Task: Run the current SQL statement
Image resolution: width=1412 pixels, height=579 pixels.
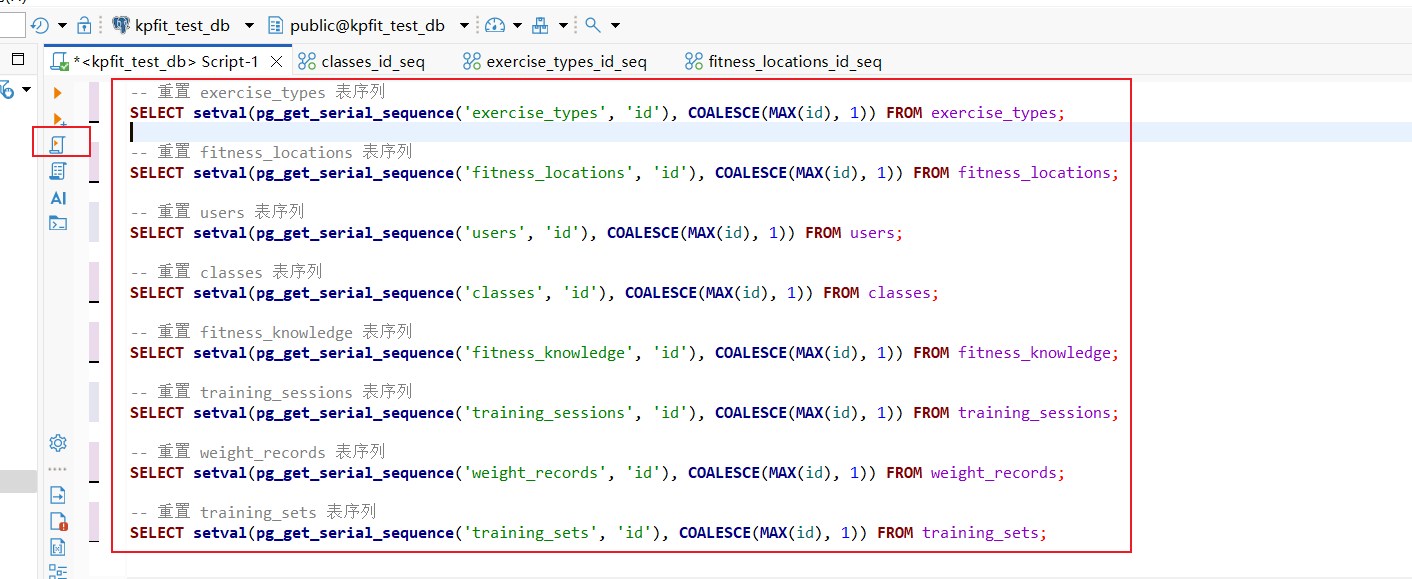Action: [58, 93]
